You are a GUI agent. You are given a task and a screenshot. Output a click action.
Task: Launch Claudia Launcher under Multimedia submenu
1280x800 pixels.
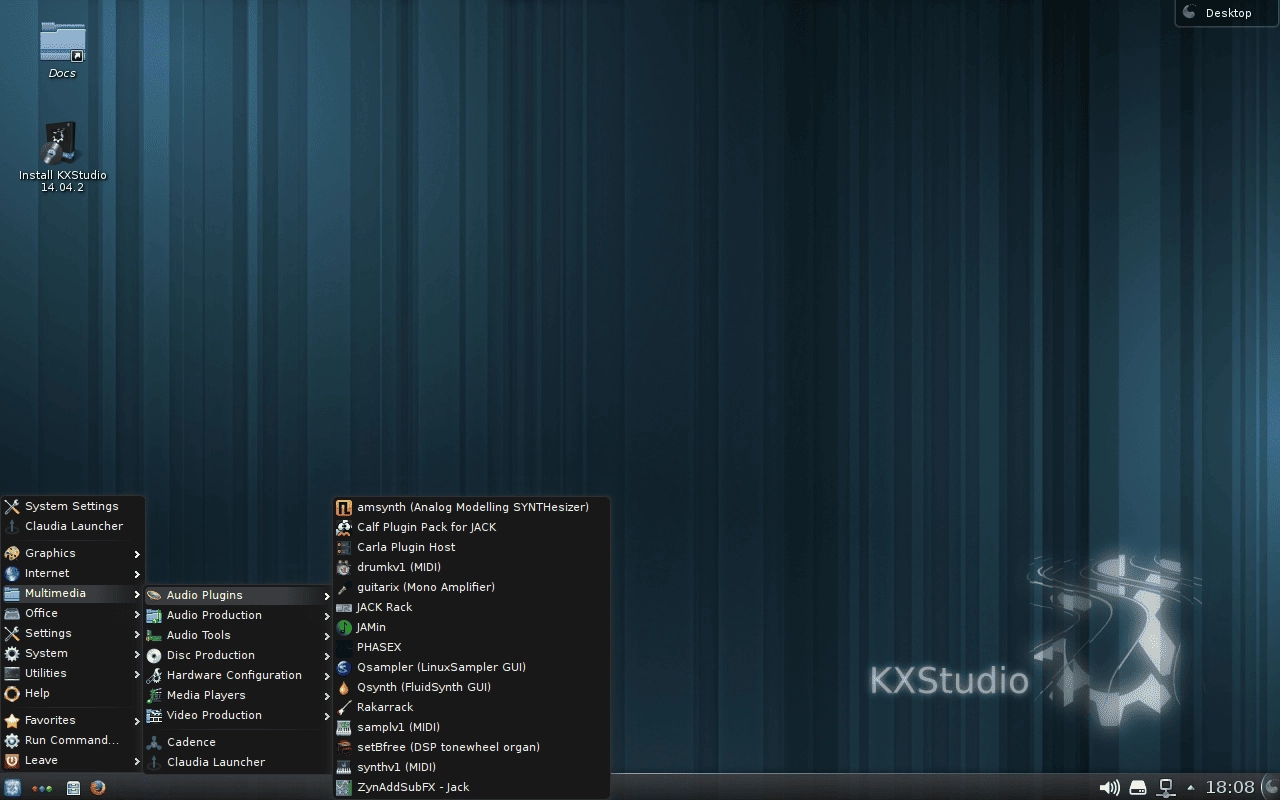click(x=238, y=762)
